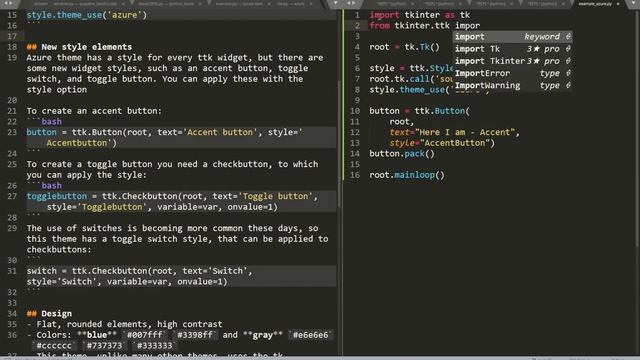The image size is (640, 360).
Task: Click 'button = ttk.Button(' on line 10
Action: click(420, 111)
